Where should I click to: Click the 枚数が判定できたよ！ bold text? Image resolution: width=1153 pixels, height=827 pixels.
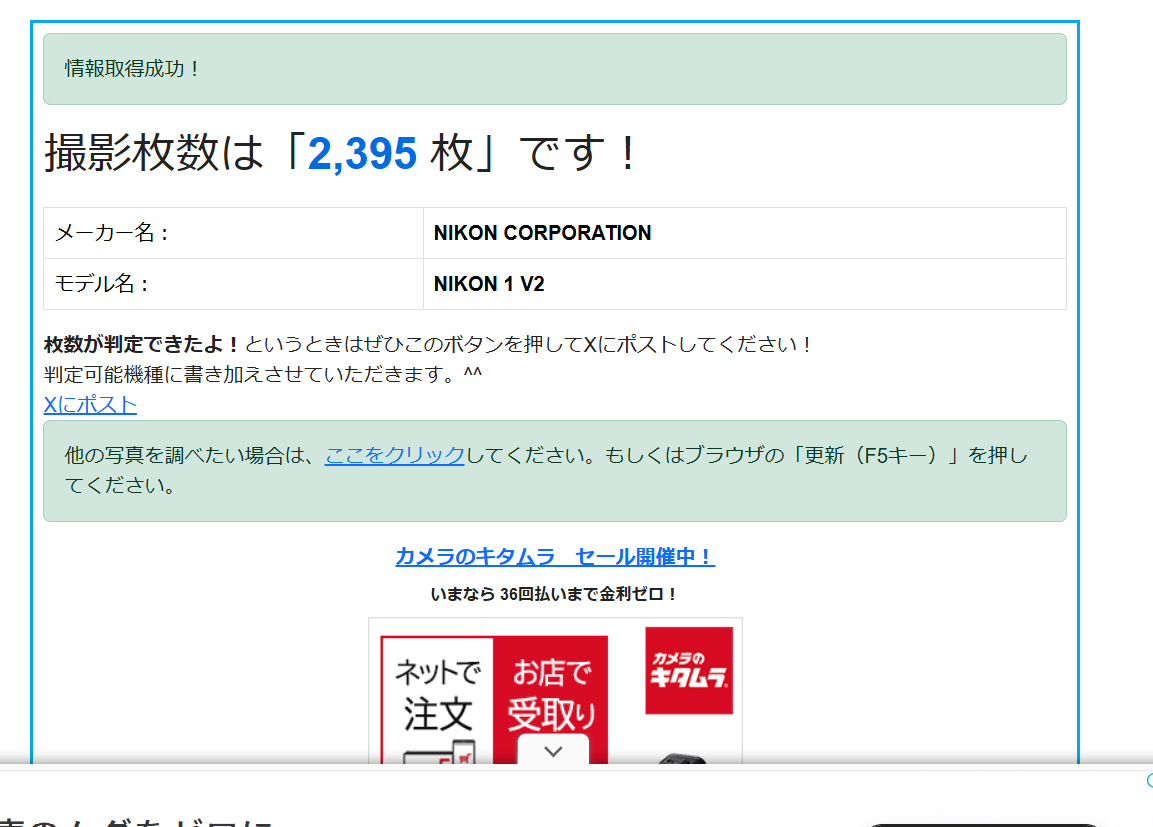coord(142,344)
